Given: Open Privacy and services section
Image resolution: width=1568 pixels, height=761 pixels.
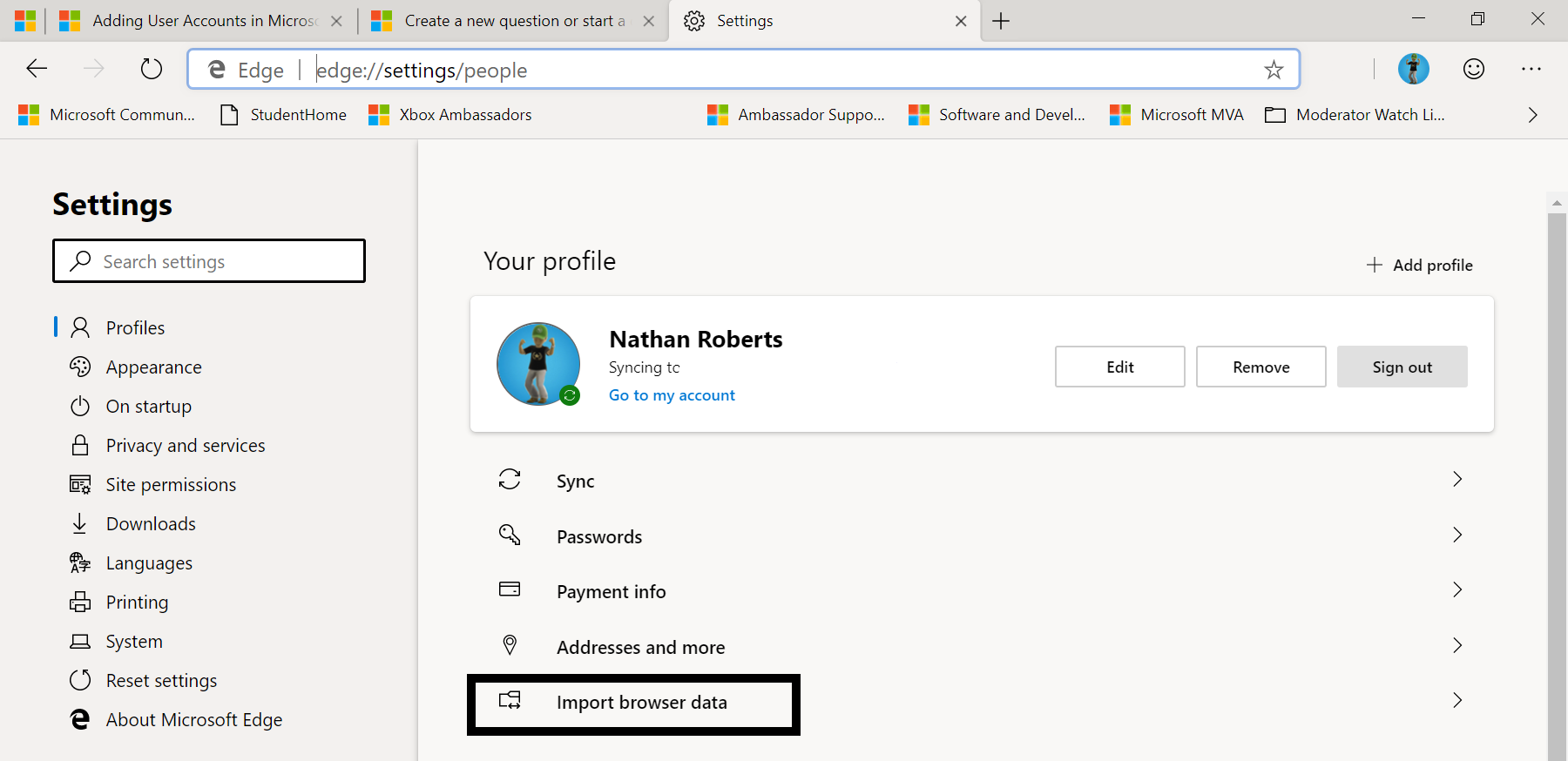Looking at the screenshot, I should 186,446.
